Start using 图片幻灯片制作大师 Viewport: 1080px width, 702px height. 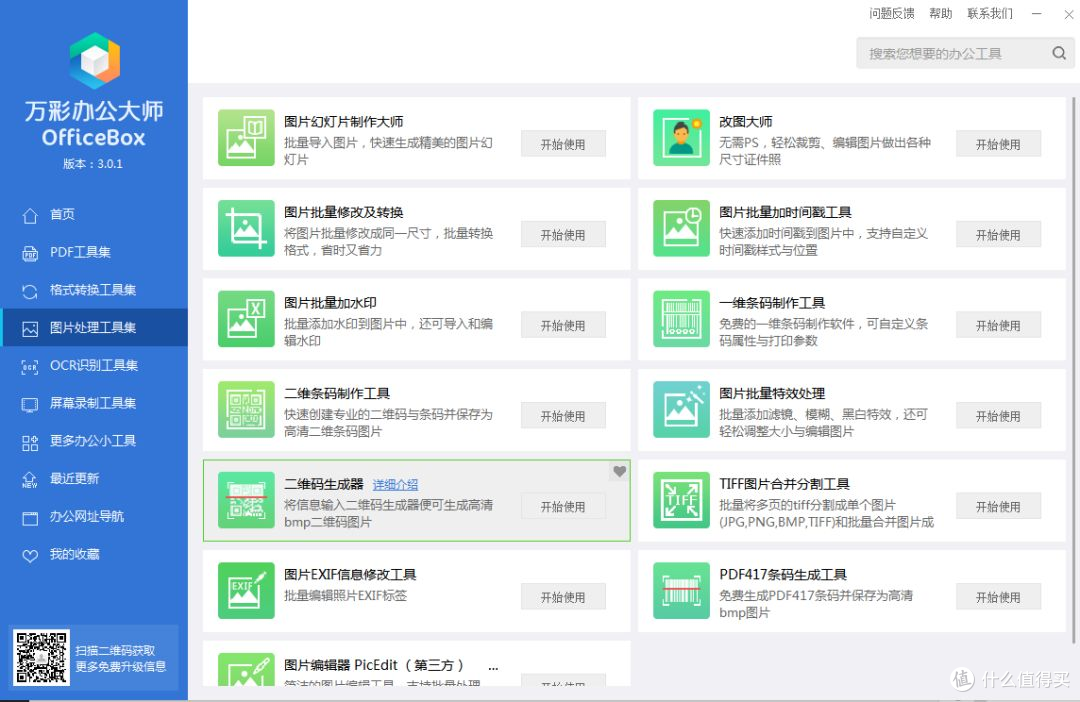(x=563, y=144)
